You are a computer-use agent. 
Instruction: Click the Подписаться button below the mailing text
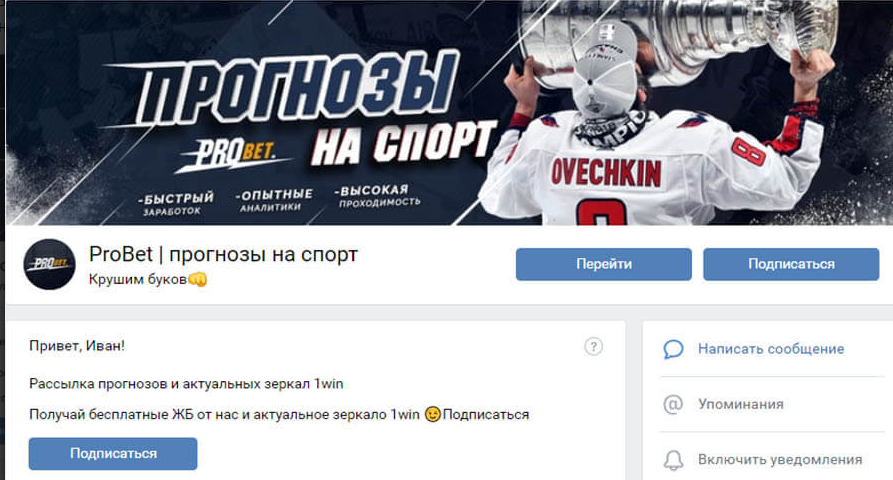coord(113,454)
